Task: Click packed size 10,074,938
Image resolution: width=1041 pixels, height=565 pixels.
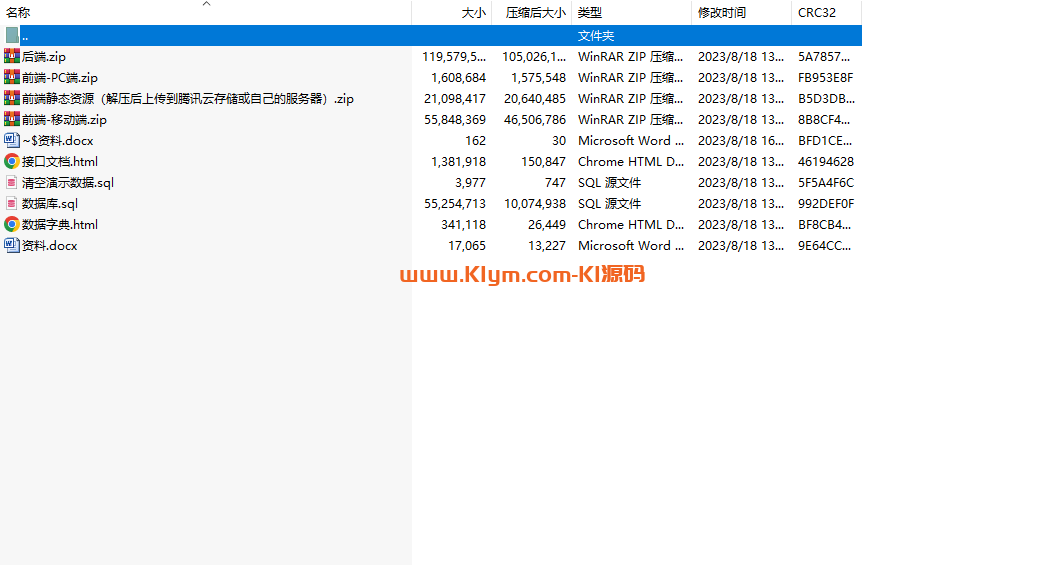Action: pos(535,204)
